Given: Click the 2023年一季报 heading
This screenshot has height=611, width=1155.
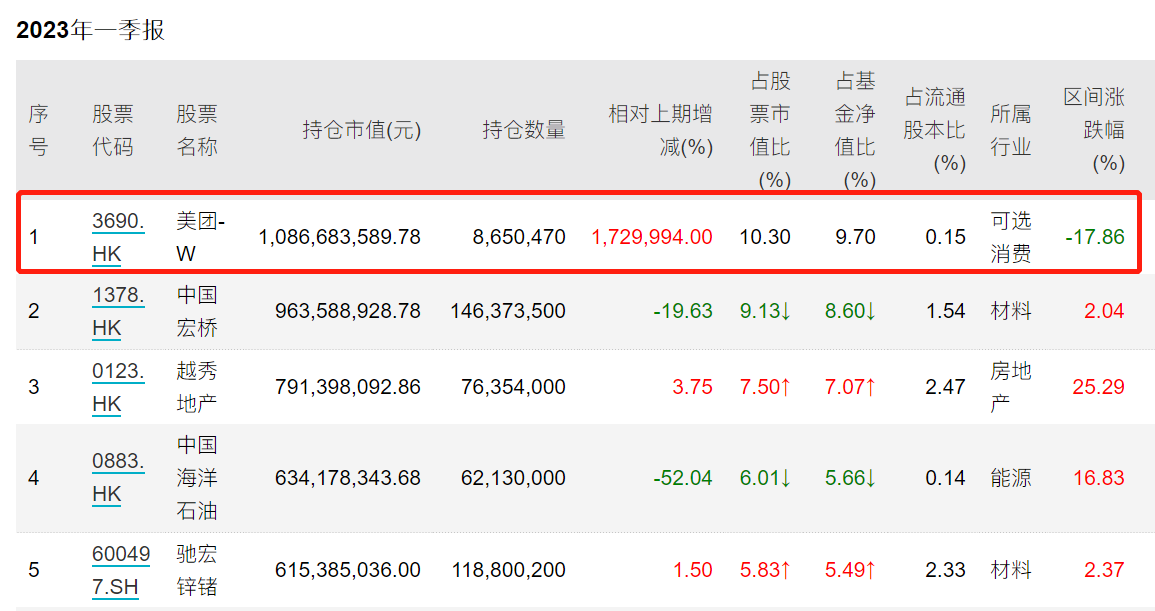Looking at the screenshot, I should tap(90, 30).
